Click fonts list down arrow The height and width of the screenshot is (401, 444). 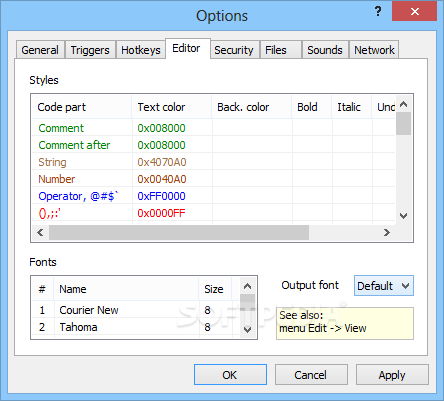tap(247, 329)
